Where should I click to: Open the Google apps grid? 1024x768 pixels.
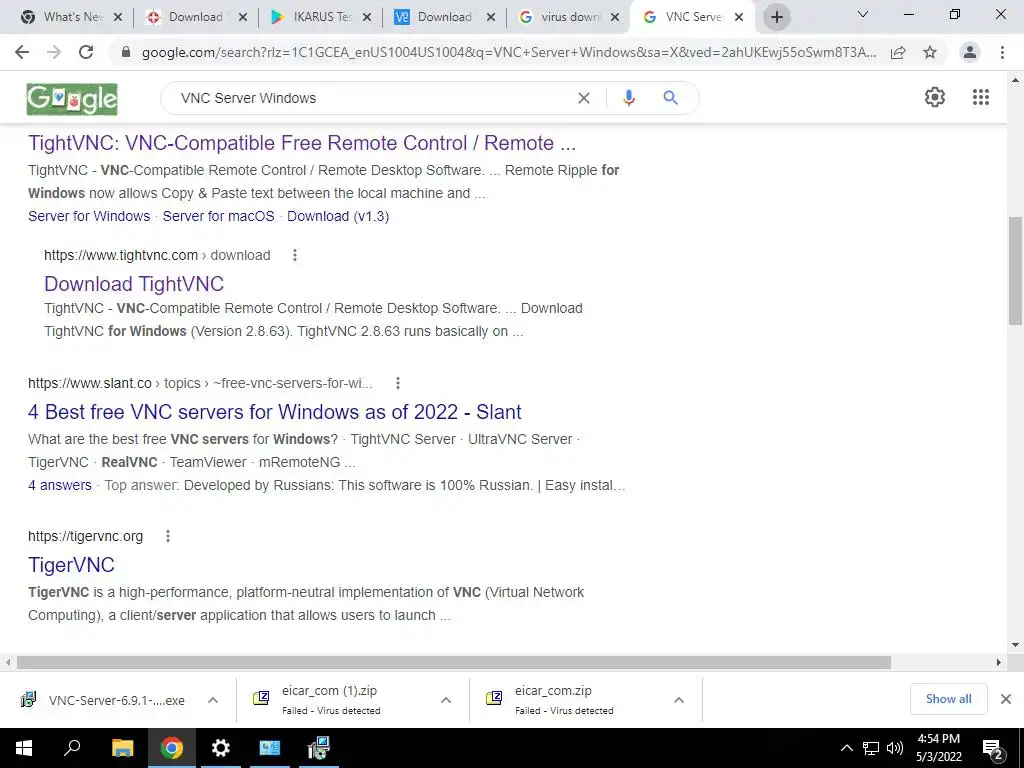(981, 97)
